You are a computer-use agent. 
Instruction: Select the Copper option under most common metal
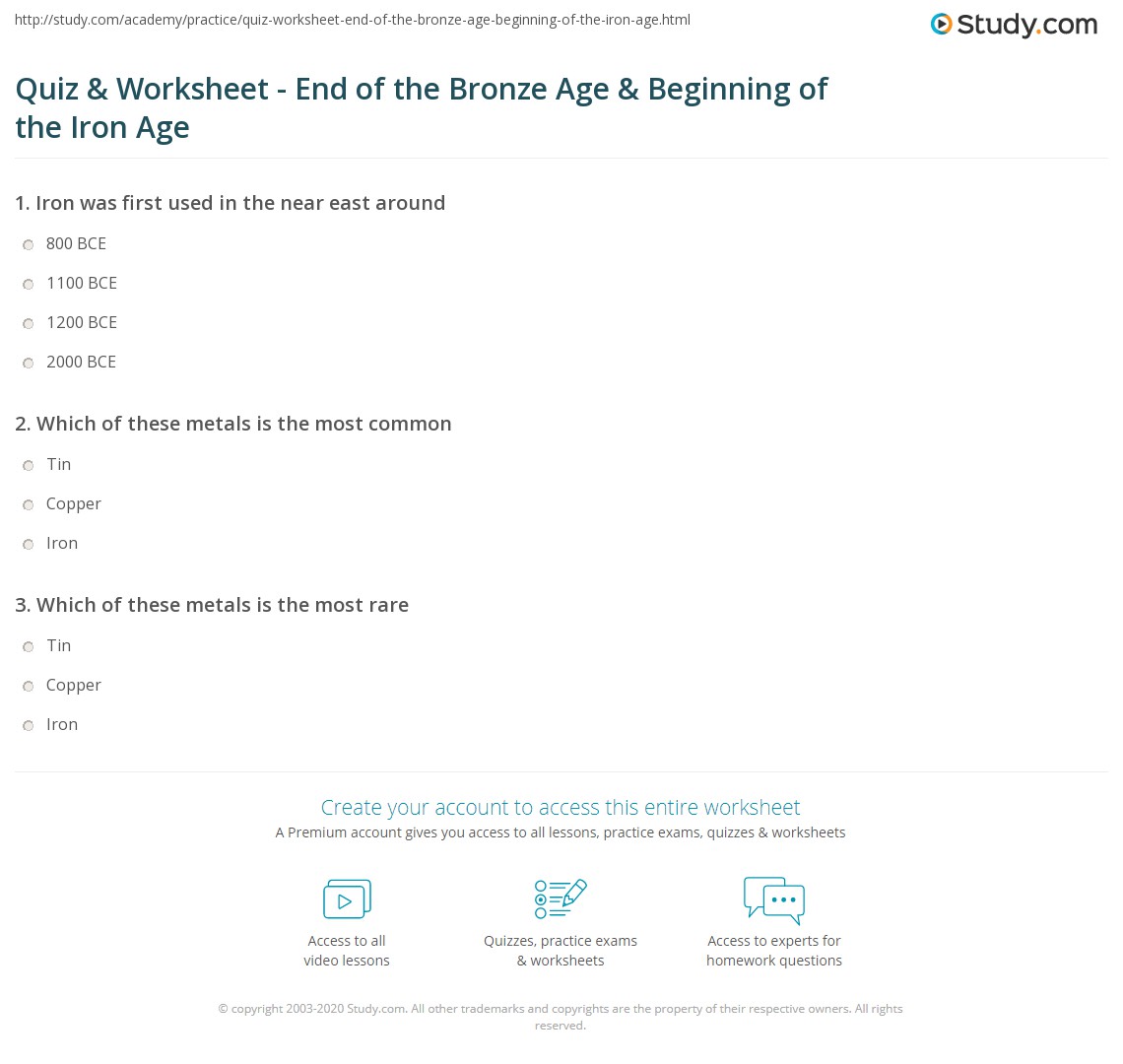point(29,504)
